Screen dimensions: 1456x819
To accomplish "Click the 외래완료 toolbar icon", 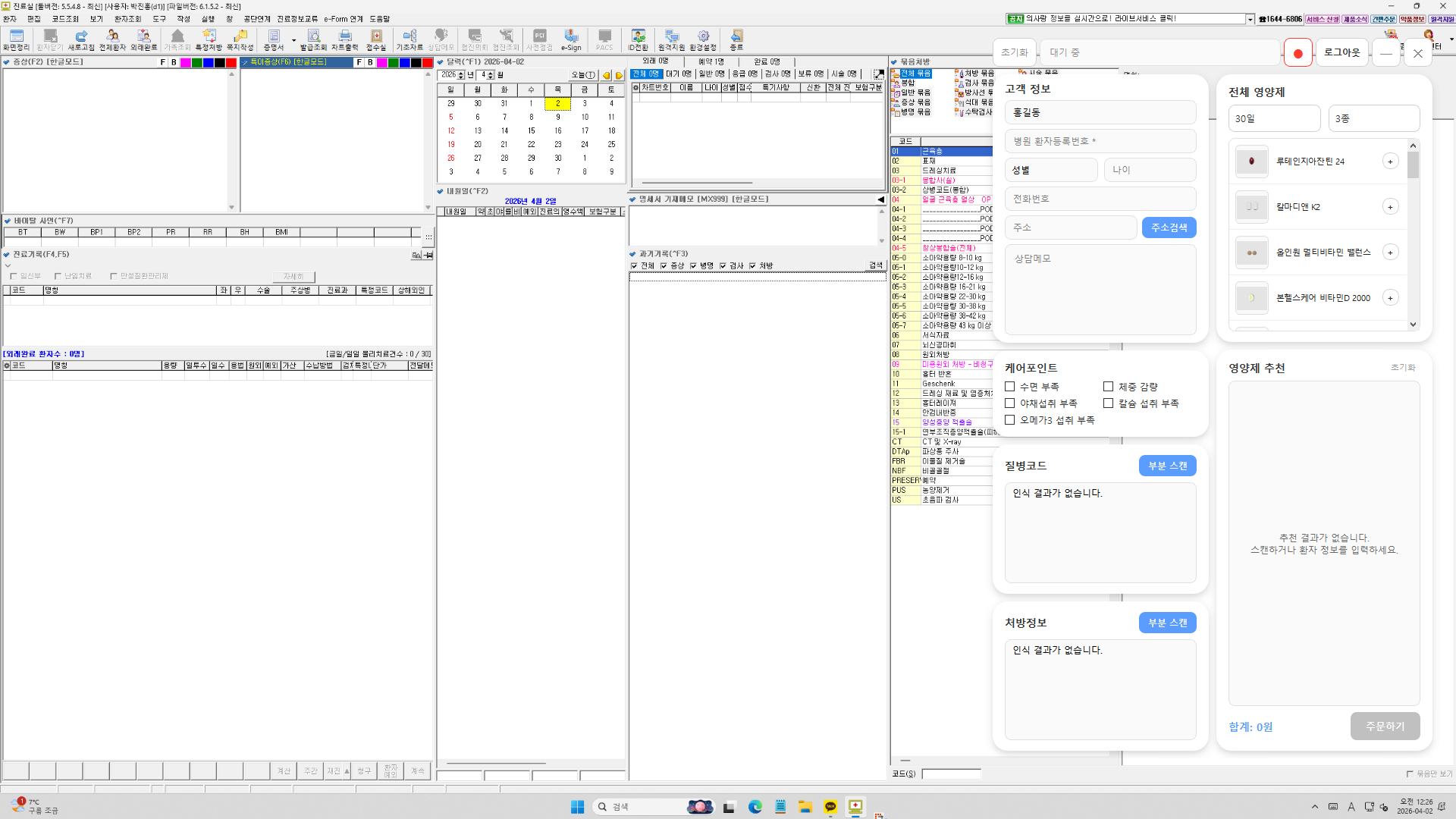I will point(143,40).
